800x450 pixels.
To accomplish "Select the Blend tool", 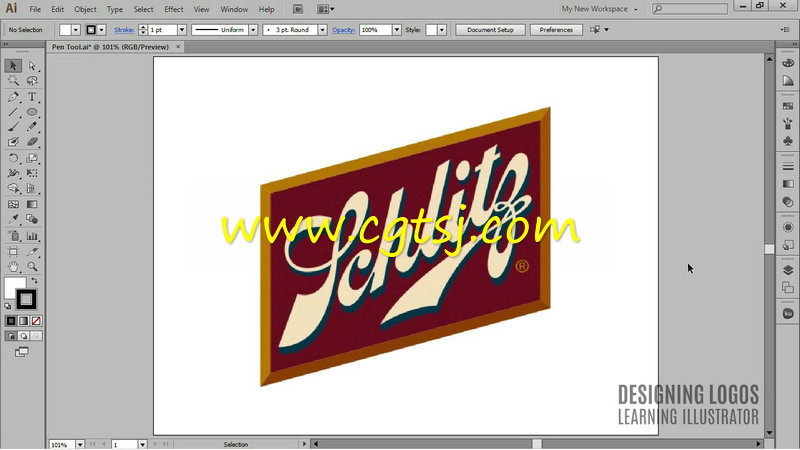I will pyautogui.click(x=32, y=219).
